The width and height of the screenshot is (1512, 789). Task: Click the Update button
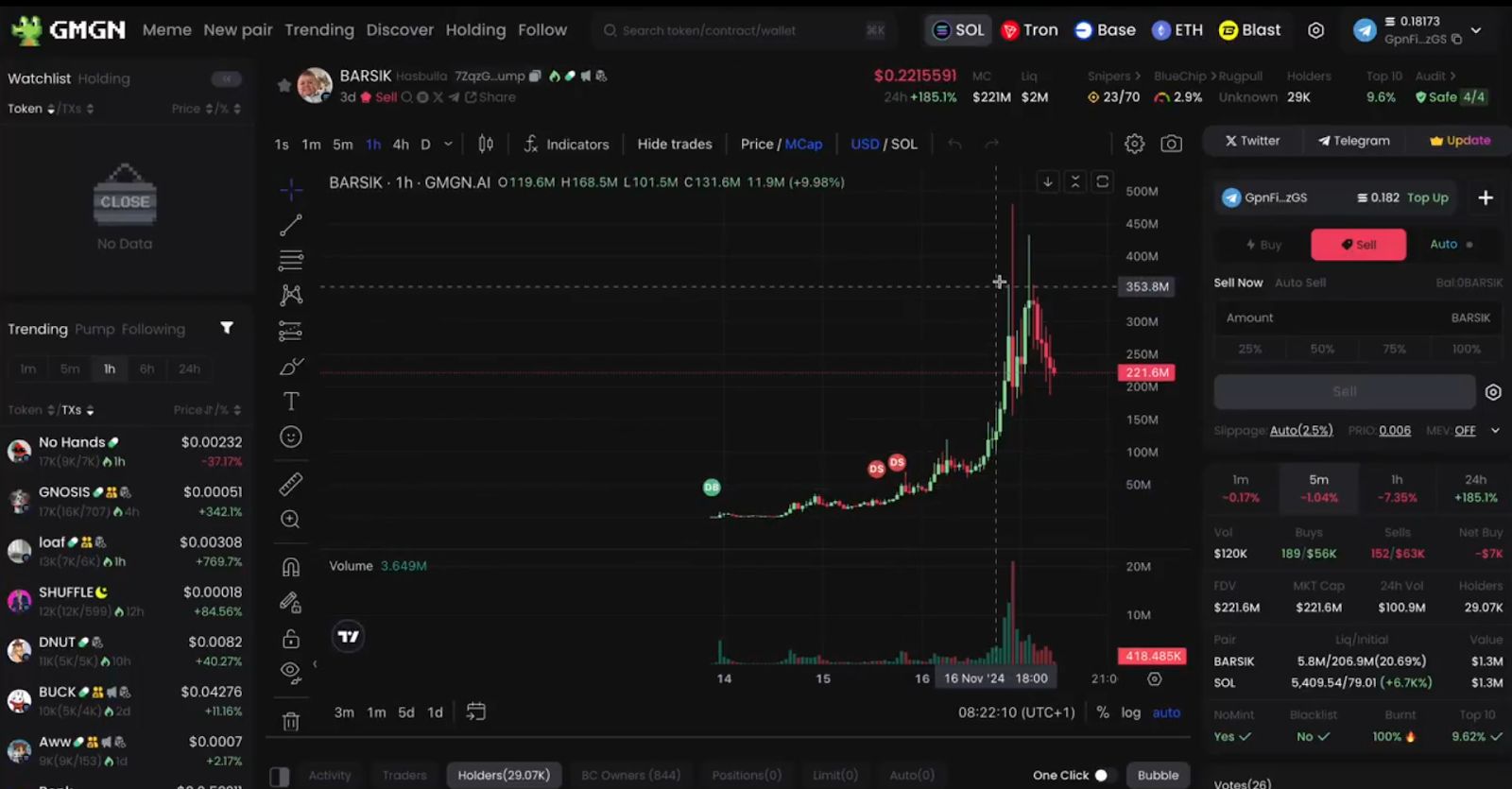[x=1460, y=141]
